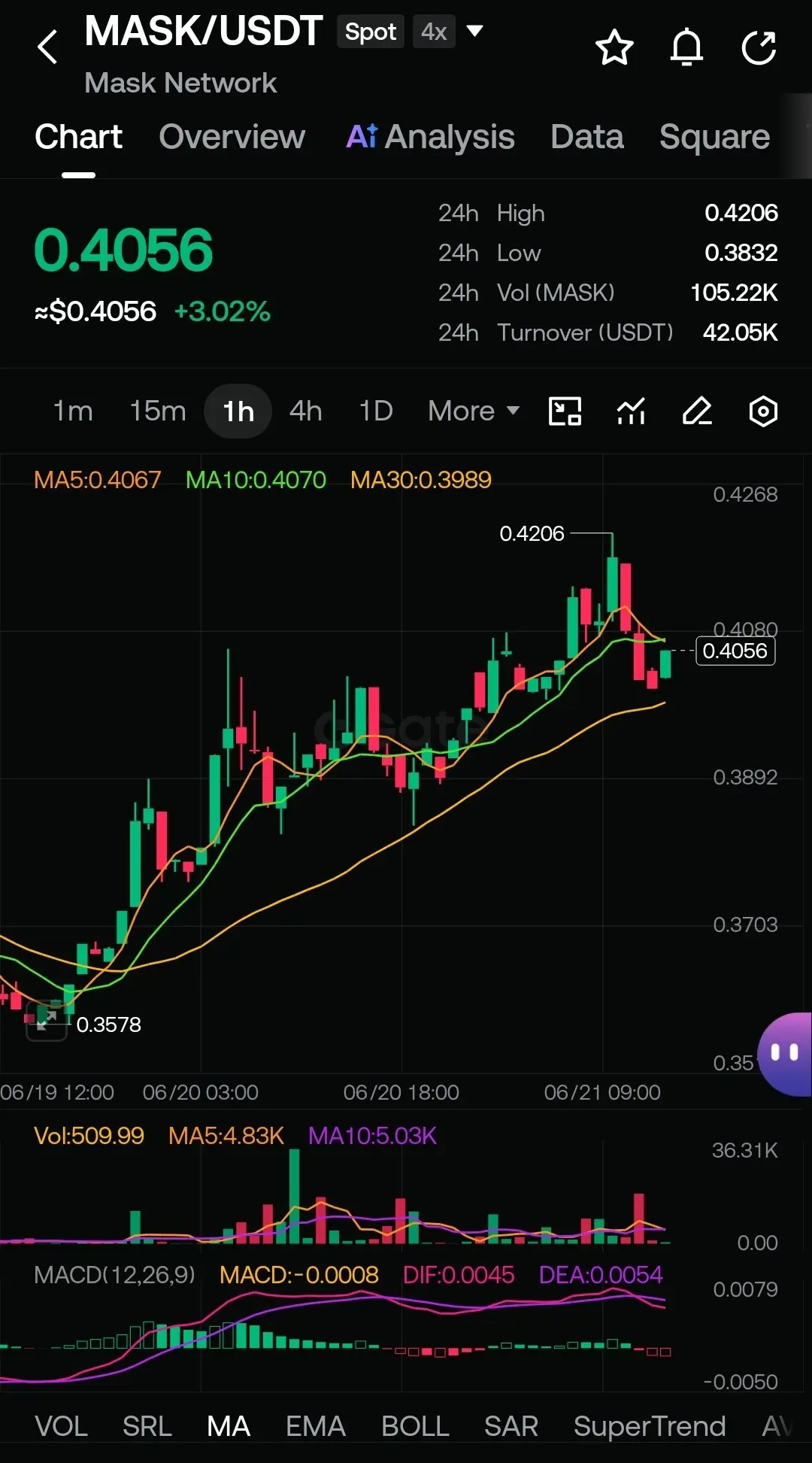This screenshot has width=812, height=1463.
Task: Tap the current price tag on the axis
Action: tap(735, 651)
